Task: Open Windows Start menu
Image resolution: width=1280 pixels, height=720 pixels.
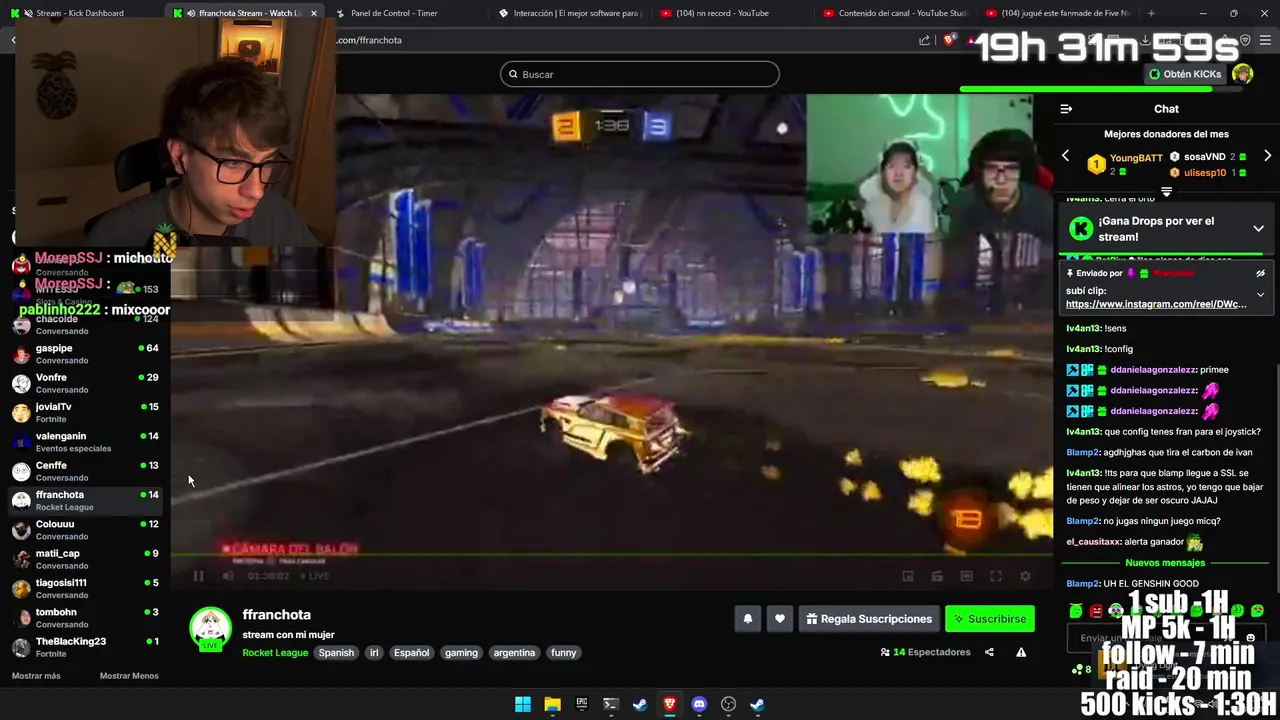Action: [x=523, y=704]
